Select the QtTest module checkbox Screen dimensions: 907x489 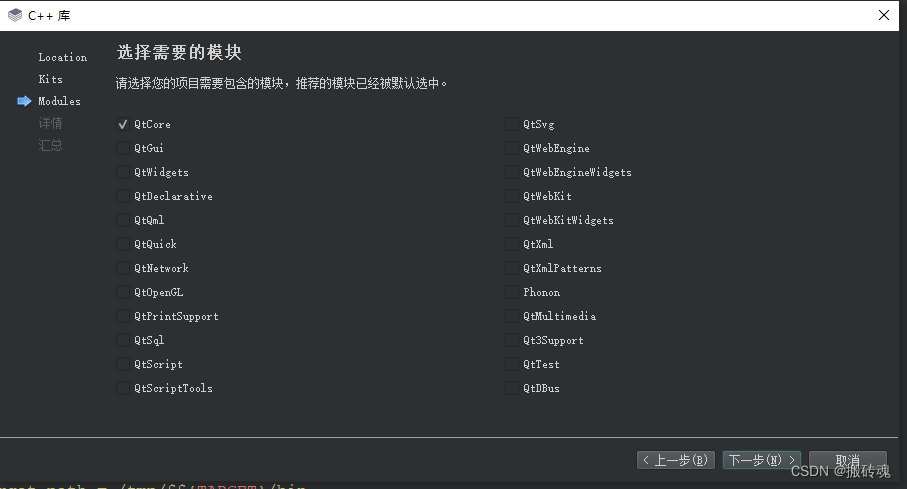point(512,365)
